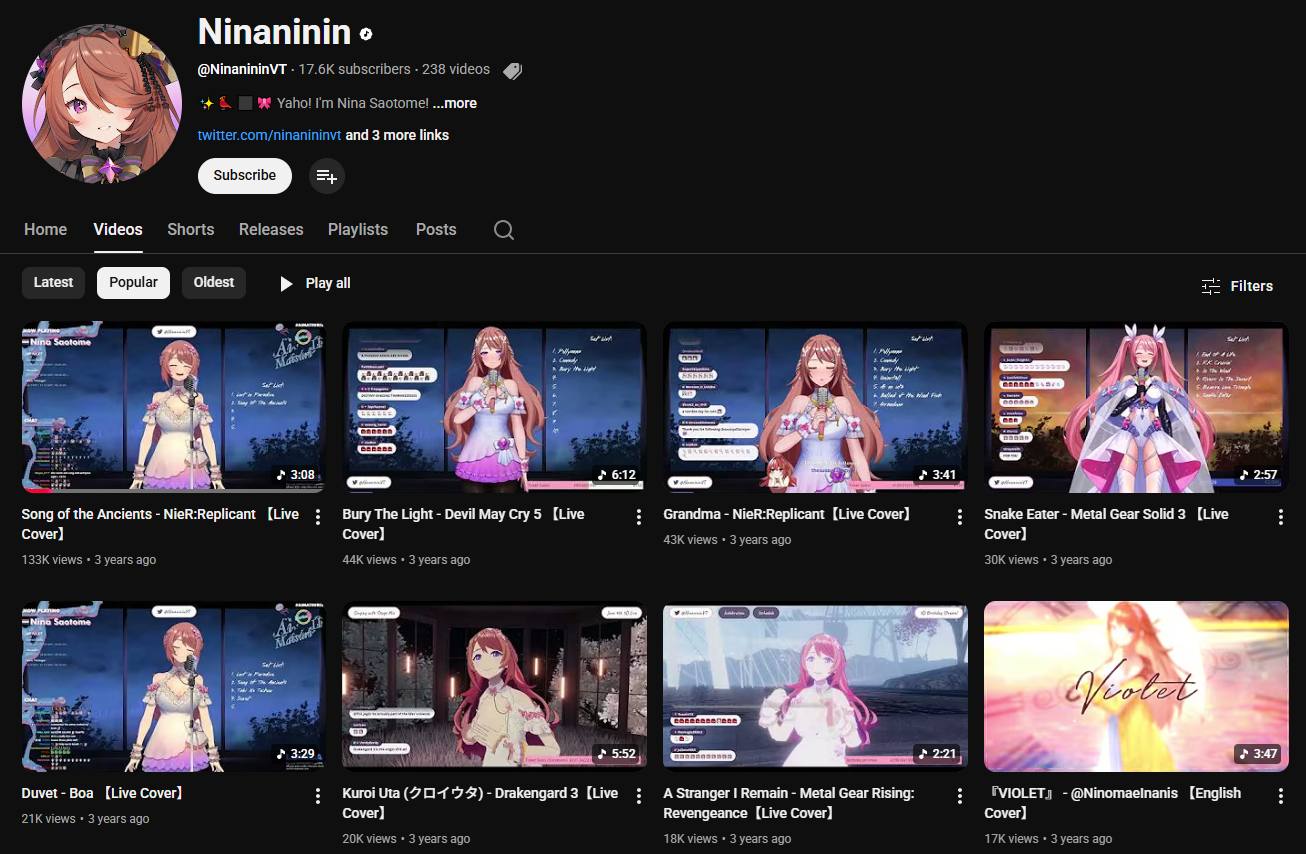
Task: Switch to the Videos tab
Action: (118, 230)
